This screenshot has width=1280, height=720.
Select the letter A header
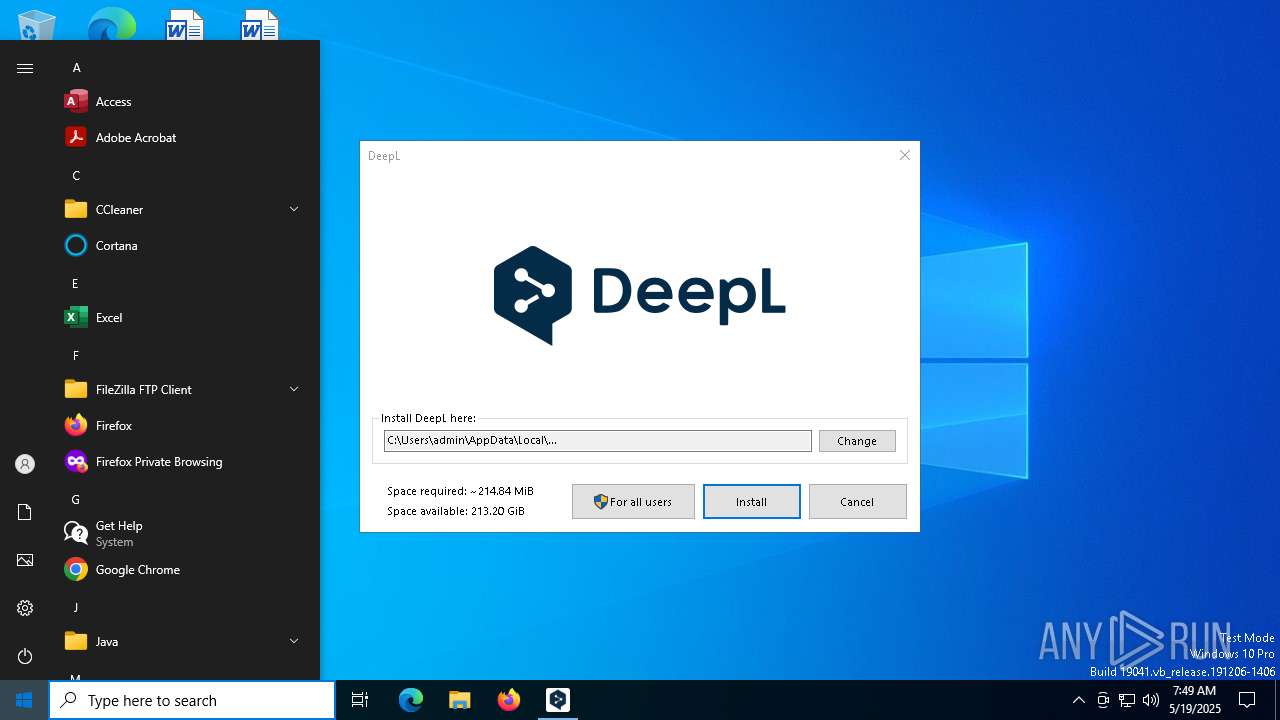click(76, 68)
